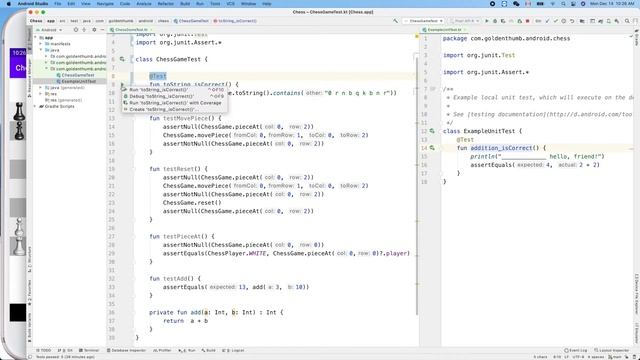The width and height of the screenshot is (640, 360).
Task: Open the TODO tool window
Action: (44, 350)
